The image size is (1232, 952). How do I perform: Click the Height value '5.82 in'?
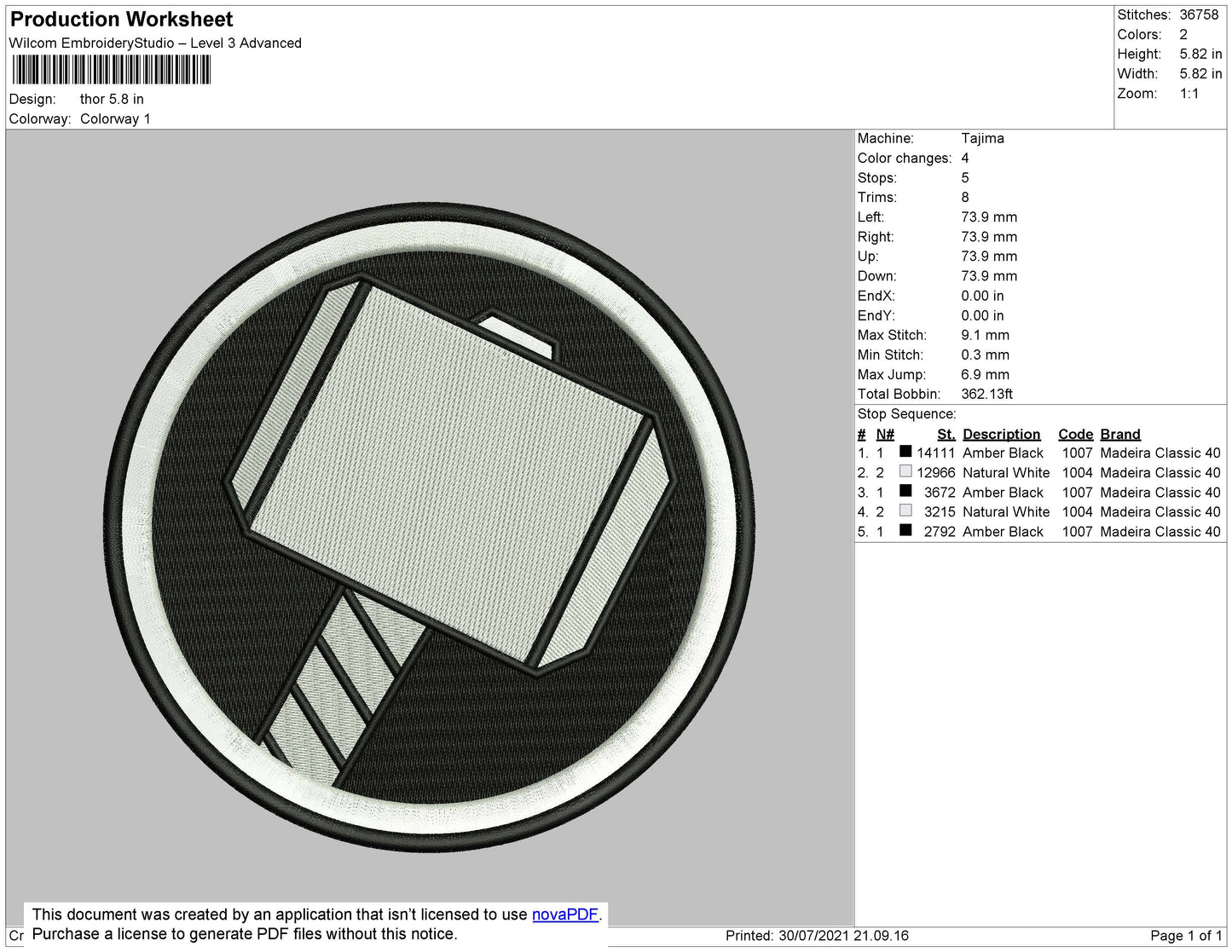(x=1200, y=55)
